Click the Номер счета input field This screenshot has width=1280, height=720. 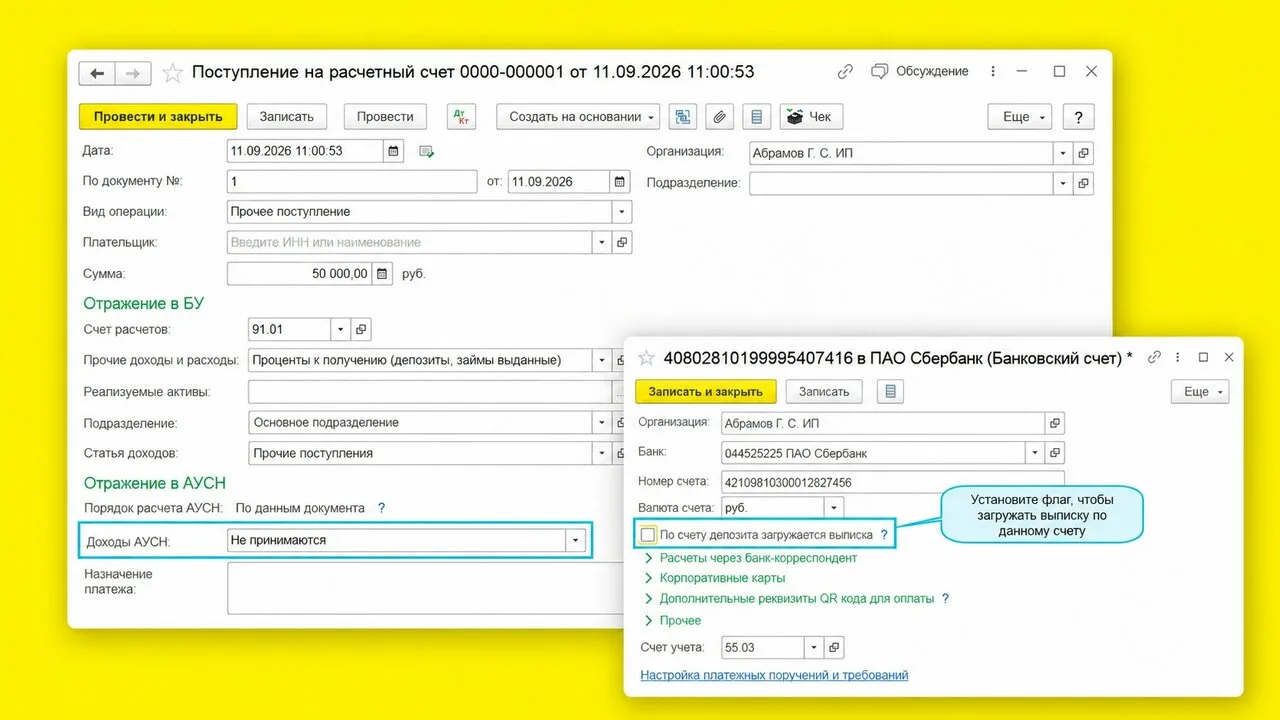pos(893,482)
